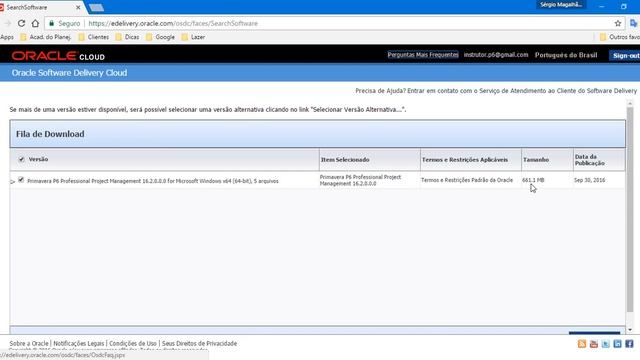Click the Sérgio Magalhã... Chrome profile button
Viewport: 640px width, 360px height.
tap(561, 5)
